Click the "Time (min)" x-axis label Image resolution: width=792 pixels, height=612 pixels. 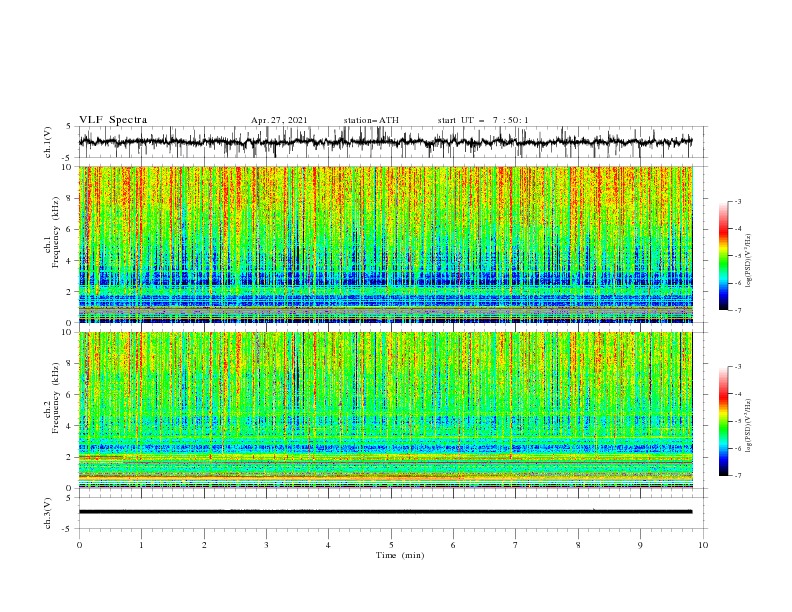400,555
